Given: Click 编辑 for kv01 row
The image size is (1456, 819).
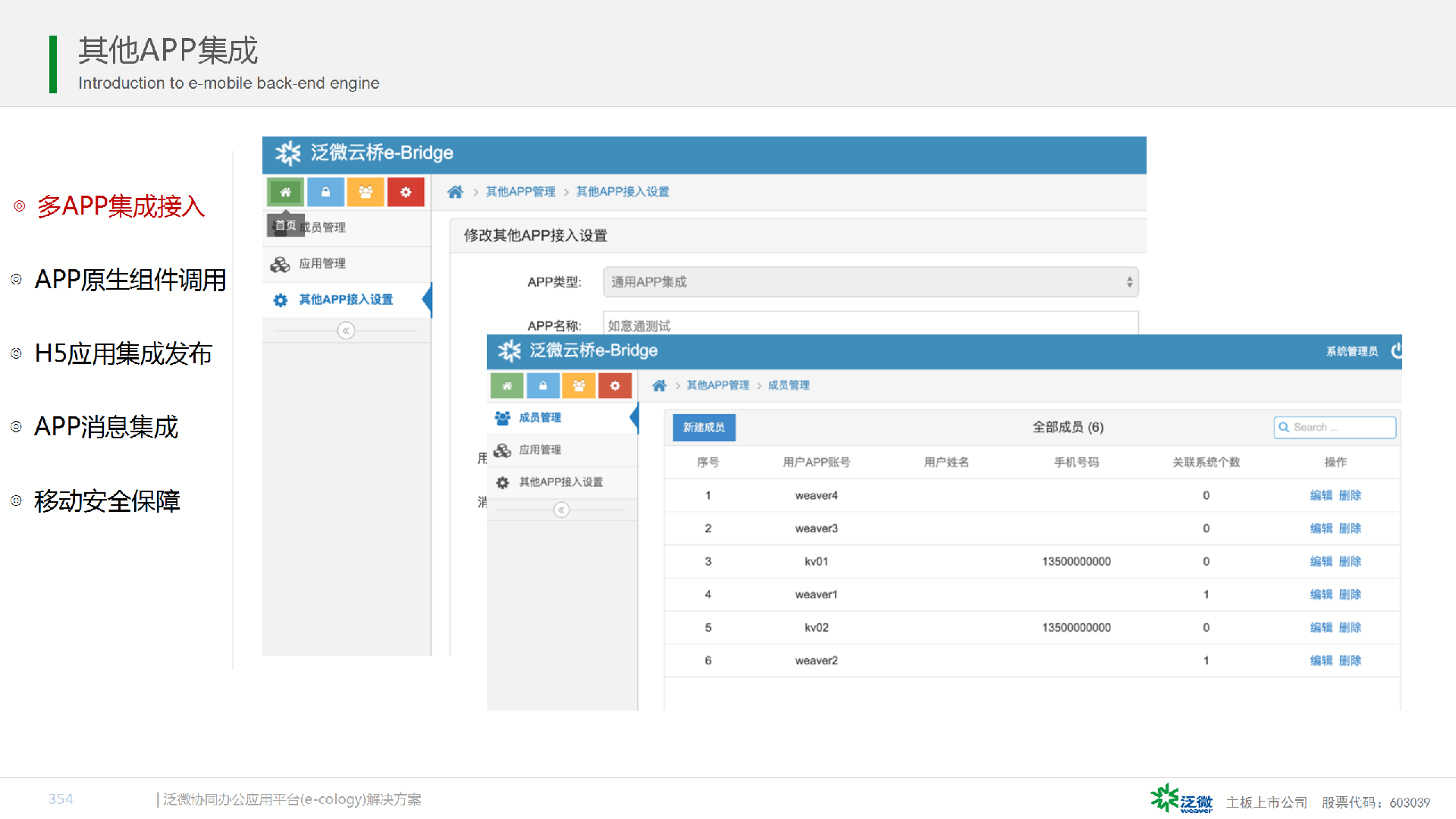Looking at the screenshot, I should tap(1321, 561).
